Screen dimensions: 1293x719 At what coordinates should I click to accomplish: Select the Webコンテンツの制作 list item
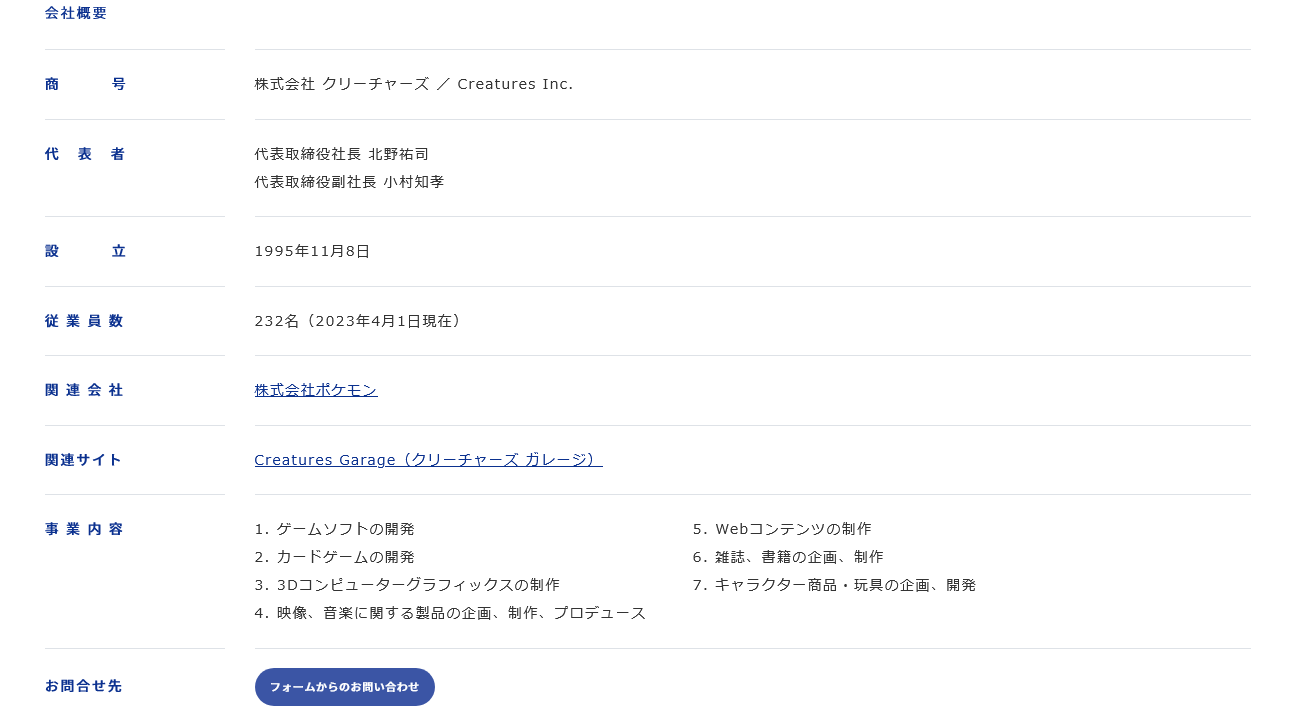tap(782, 529)
